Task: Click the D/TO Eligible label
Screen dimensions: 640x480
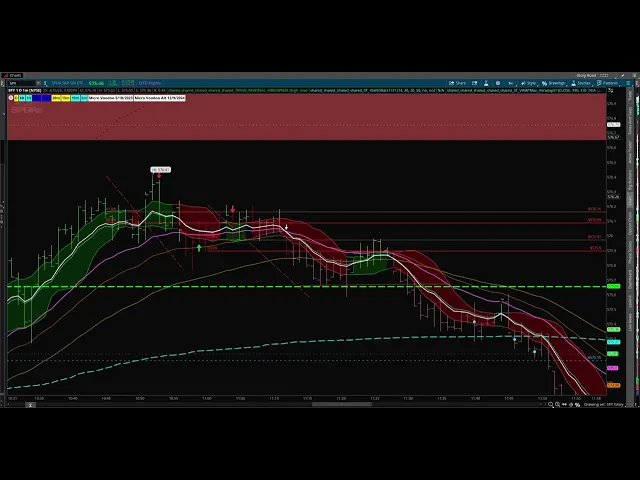Action: (x=149, y=83)
